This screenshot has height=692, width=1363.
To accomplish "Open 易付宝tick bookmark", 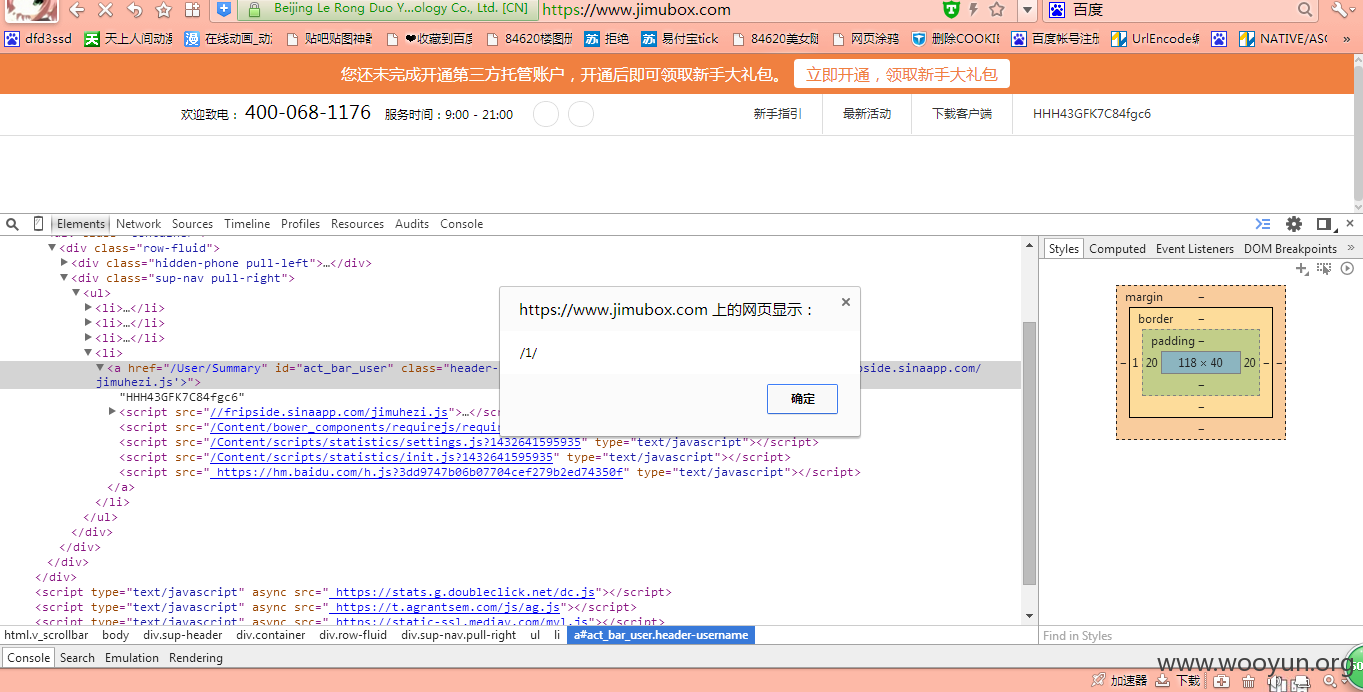I will point(680,39).
